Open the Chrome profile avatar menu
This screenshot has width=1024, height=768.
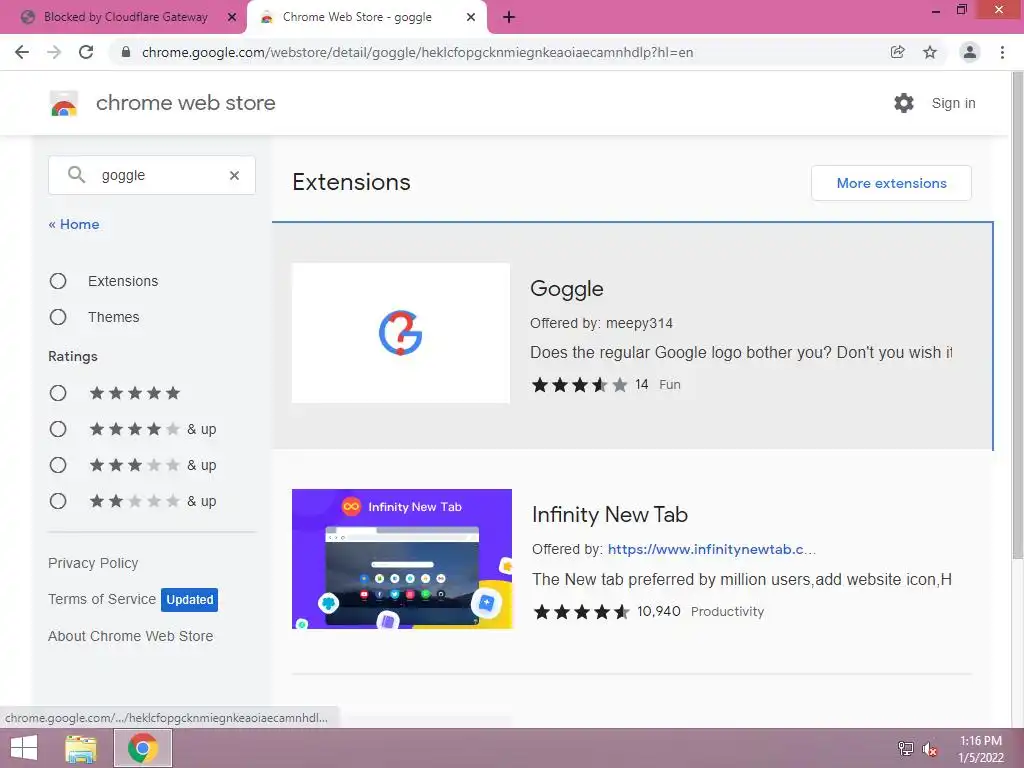tap(970, 52)
